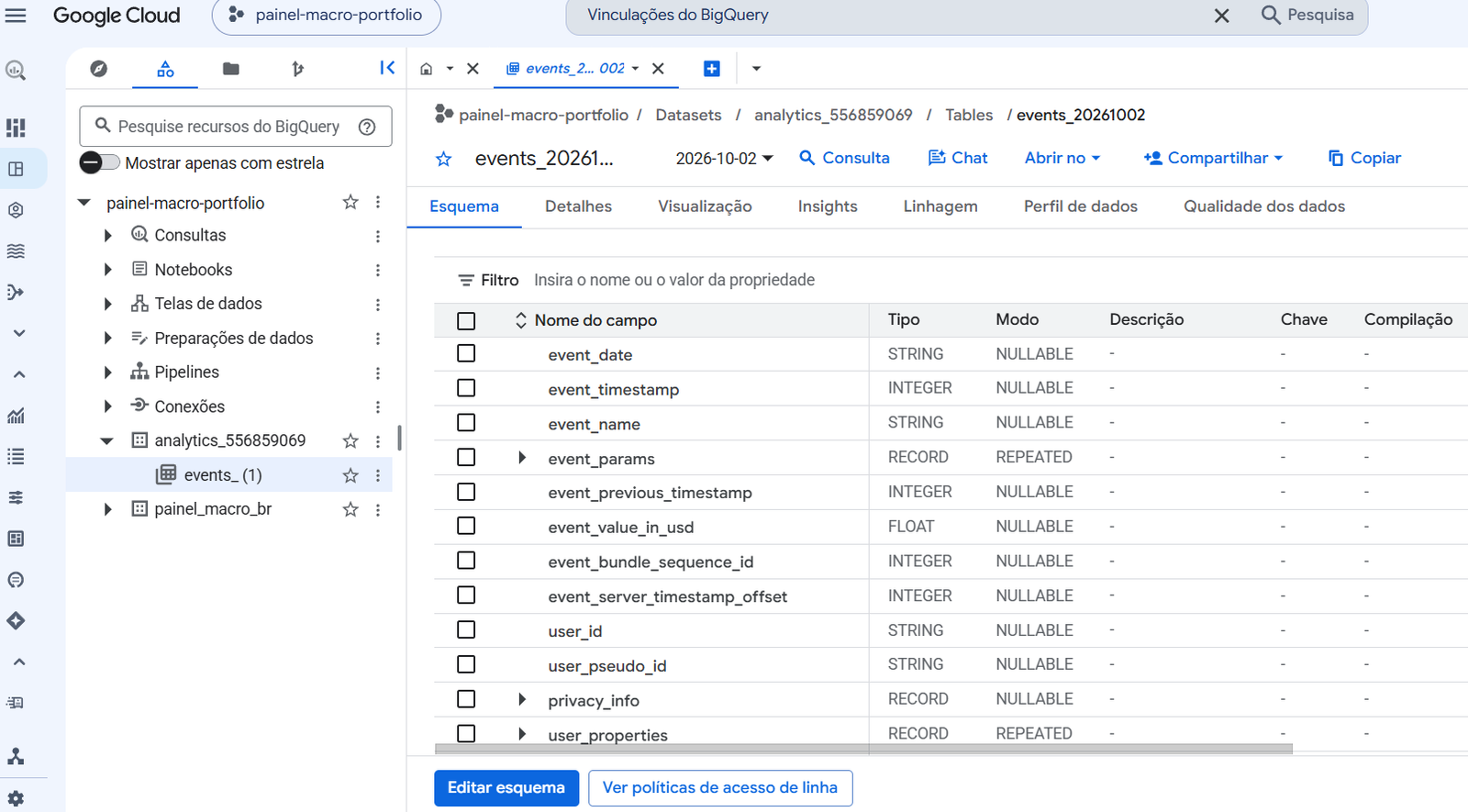Switch to the Visualização tab
Viewport: 1468px width, 812px height.
[705, 206]
